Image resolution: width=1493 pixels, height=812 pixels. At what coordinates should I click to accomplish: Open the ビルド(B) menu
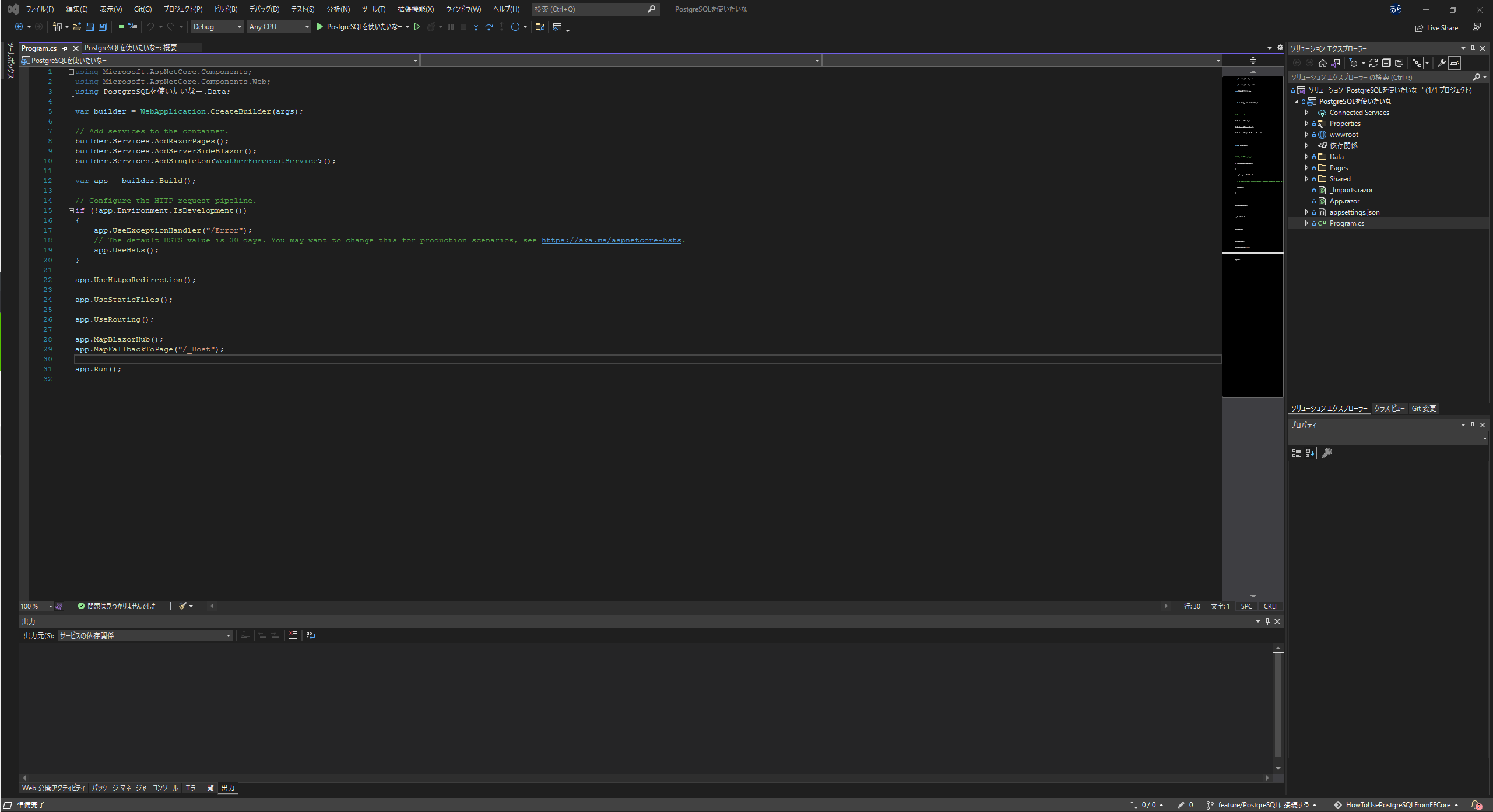[226, 9]
